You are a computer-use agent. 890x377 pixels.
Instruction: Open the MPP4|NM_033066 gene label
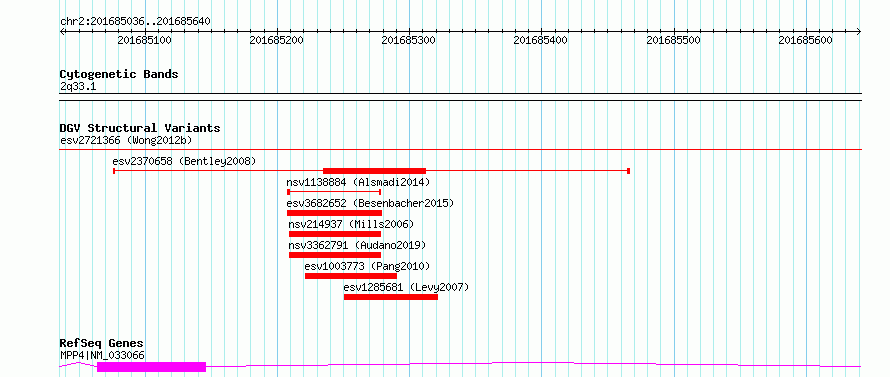pos(102,355)
